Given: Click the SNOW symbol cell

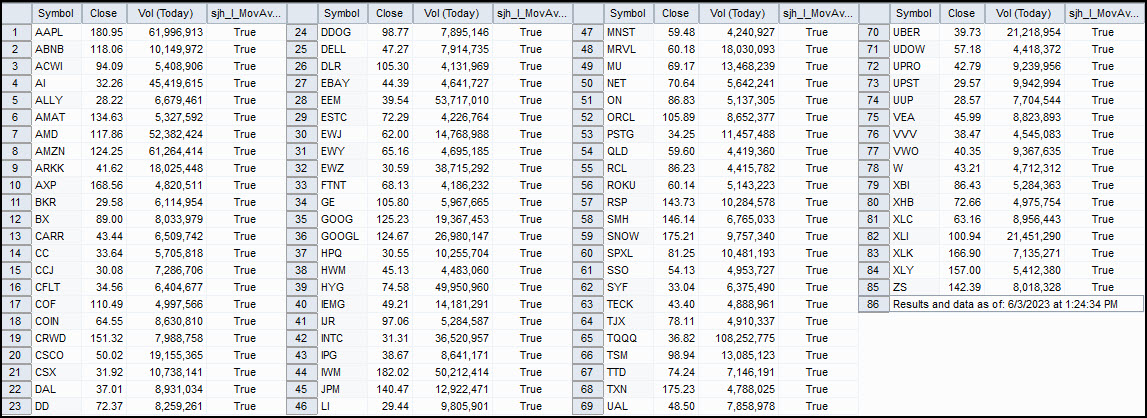Looking at the screenshot, I should pos(628,236).
